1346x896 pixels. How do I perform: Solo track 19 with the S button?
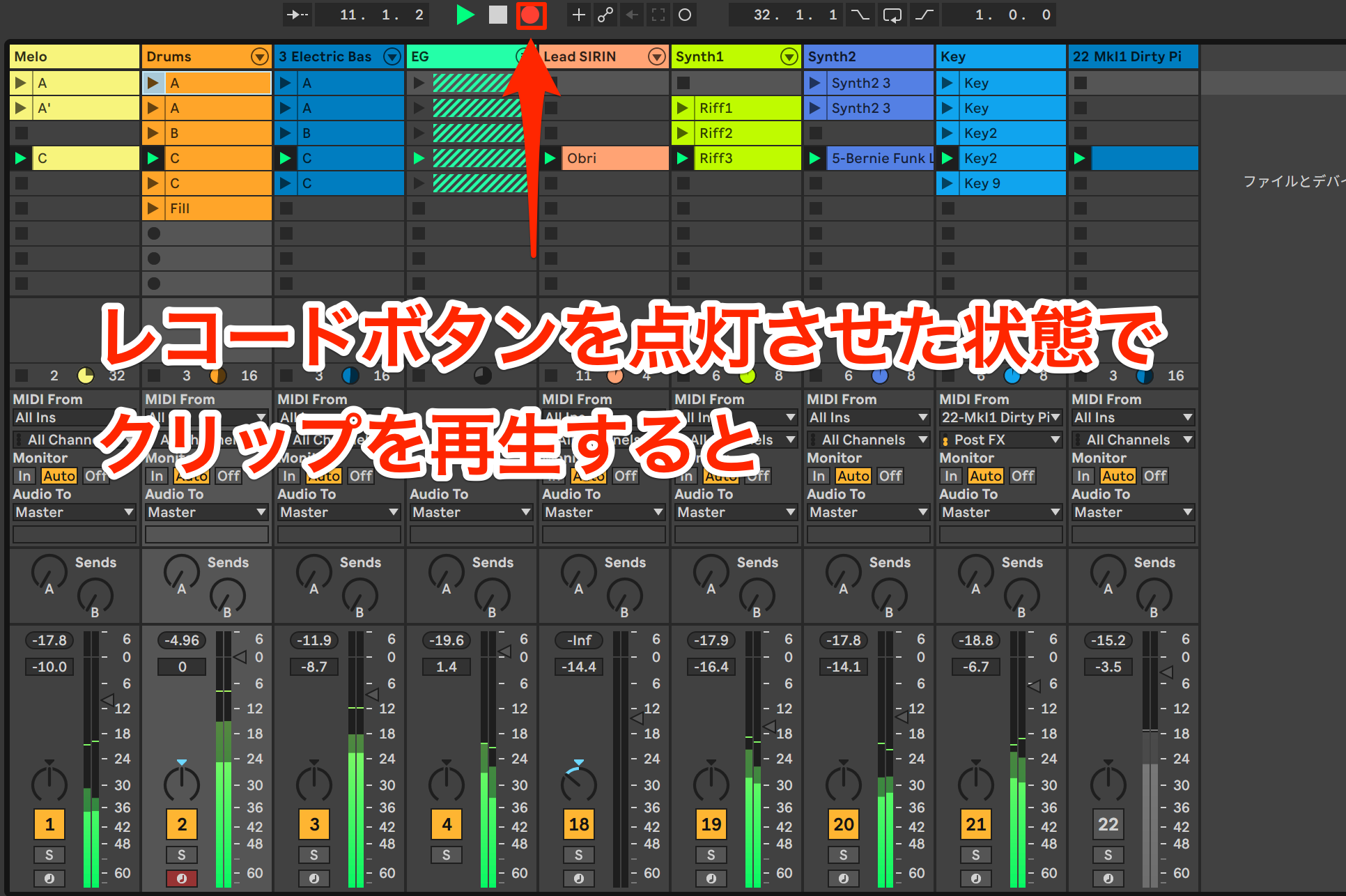click(x=711, y=855)
